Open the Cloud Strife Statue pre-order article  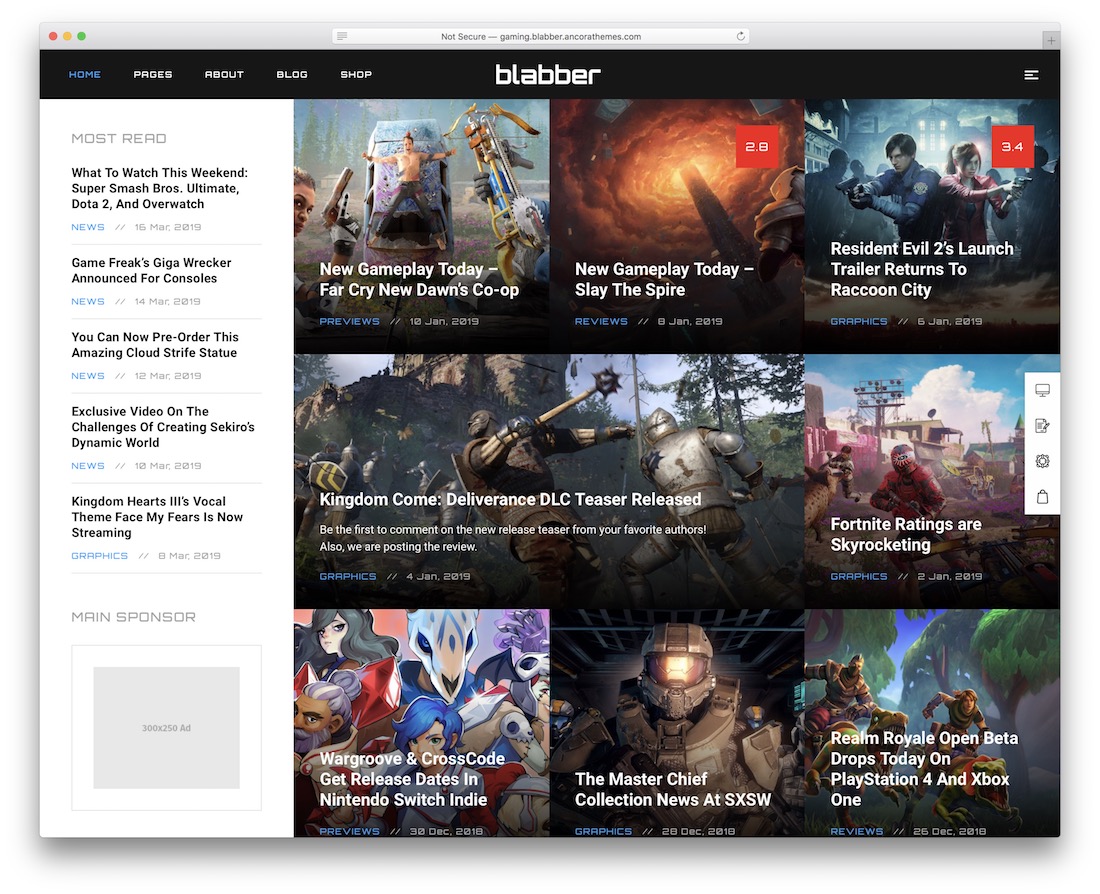155,345
